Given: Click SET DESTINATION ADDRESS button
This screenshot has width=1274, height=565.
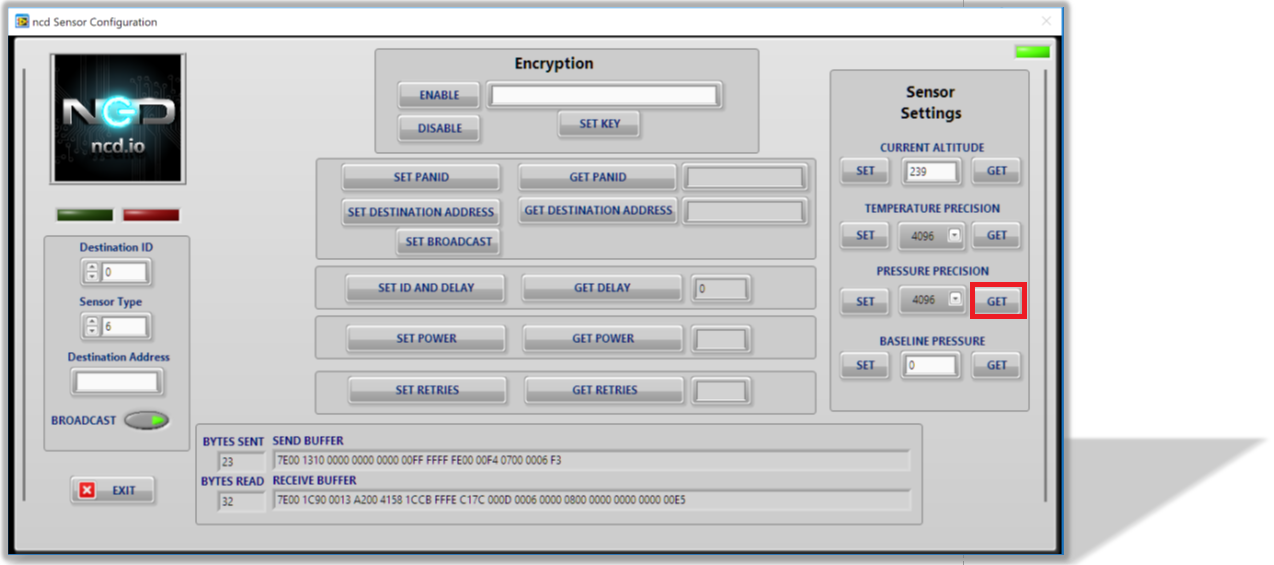Looking at the screenshot, I should click(421, 212).
